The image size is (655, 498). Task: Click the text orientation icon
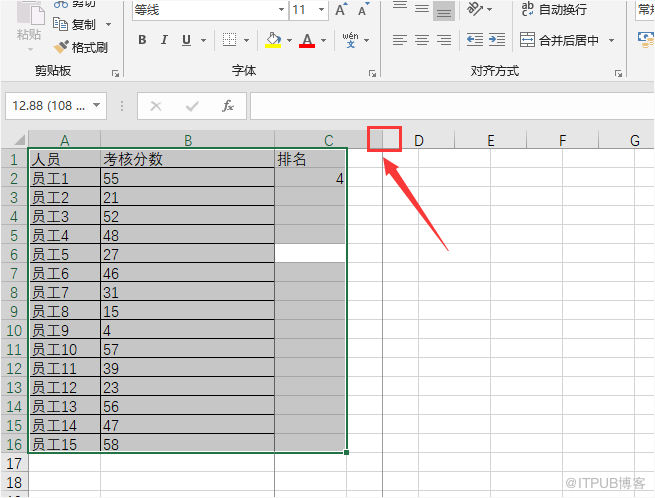475,9
